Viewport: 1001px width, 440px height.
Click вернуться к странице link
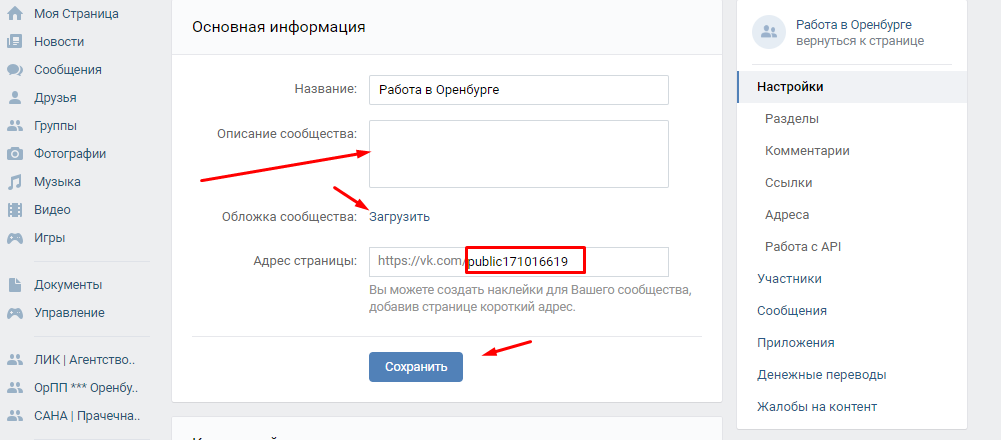click(860, 41)
